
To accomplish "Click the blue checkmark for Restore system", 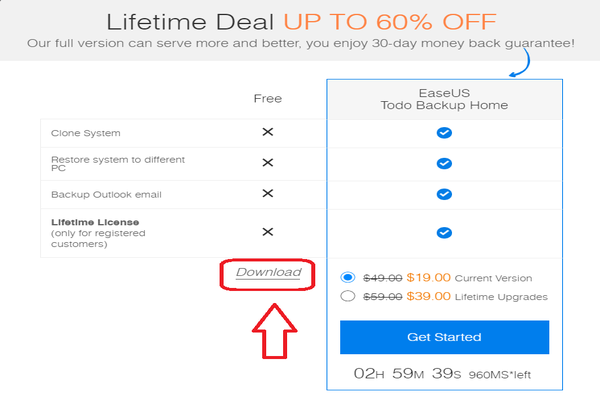I will point(444,163).
